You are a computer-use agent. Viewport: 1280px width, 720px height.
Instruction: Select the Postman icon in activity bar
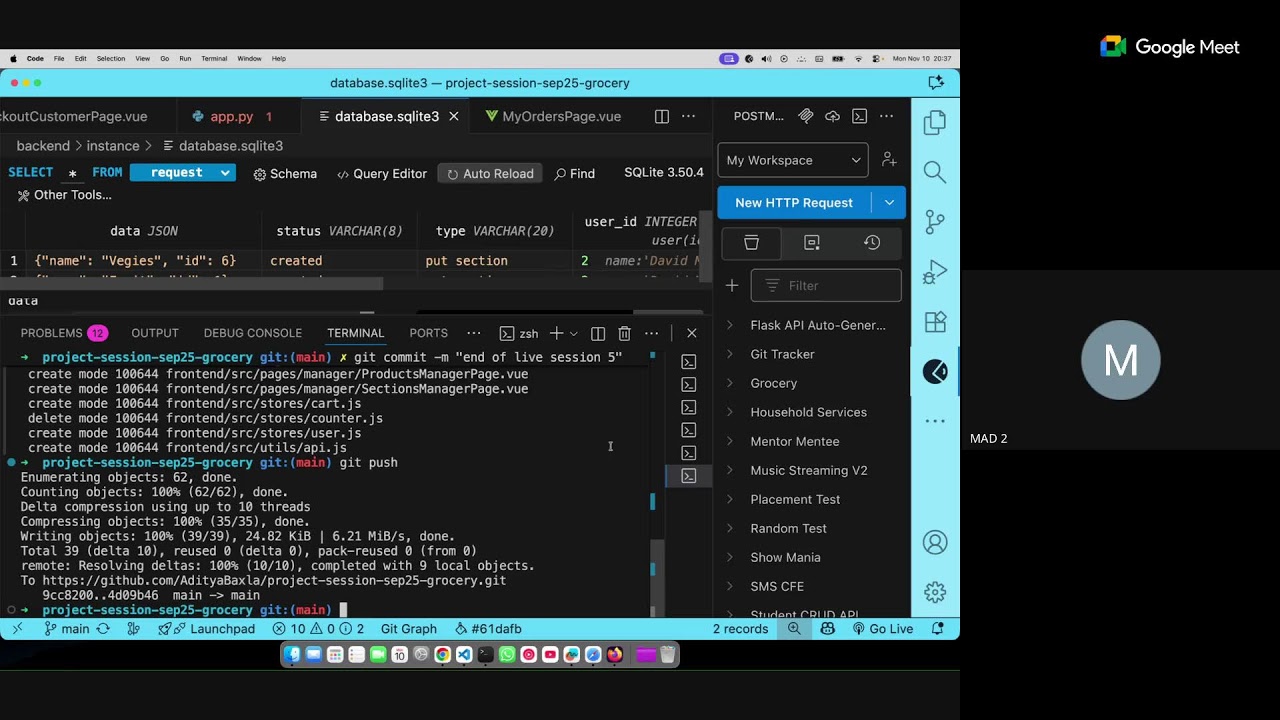coord(935,372)
